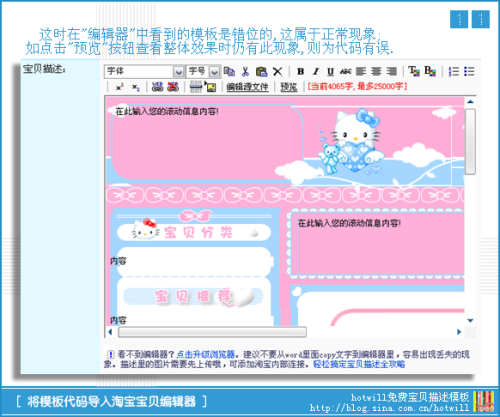Open the 轻松搞定宝贝描述全攻略 link
The width and height of the screenshot is (500, 417).
(x=359, y=364)
